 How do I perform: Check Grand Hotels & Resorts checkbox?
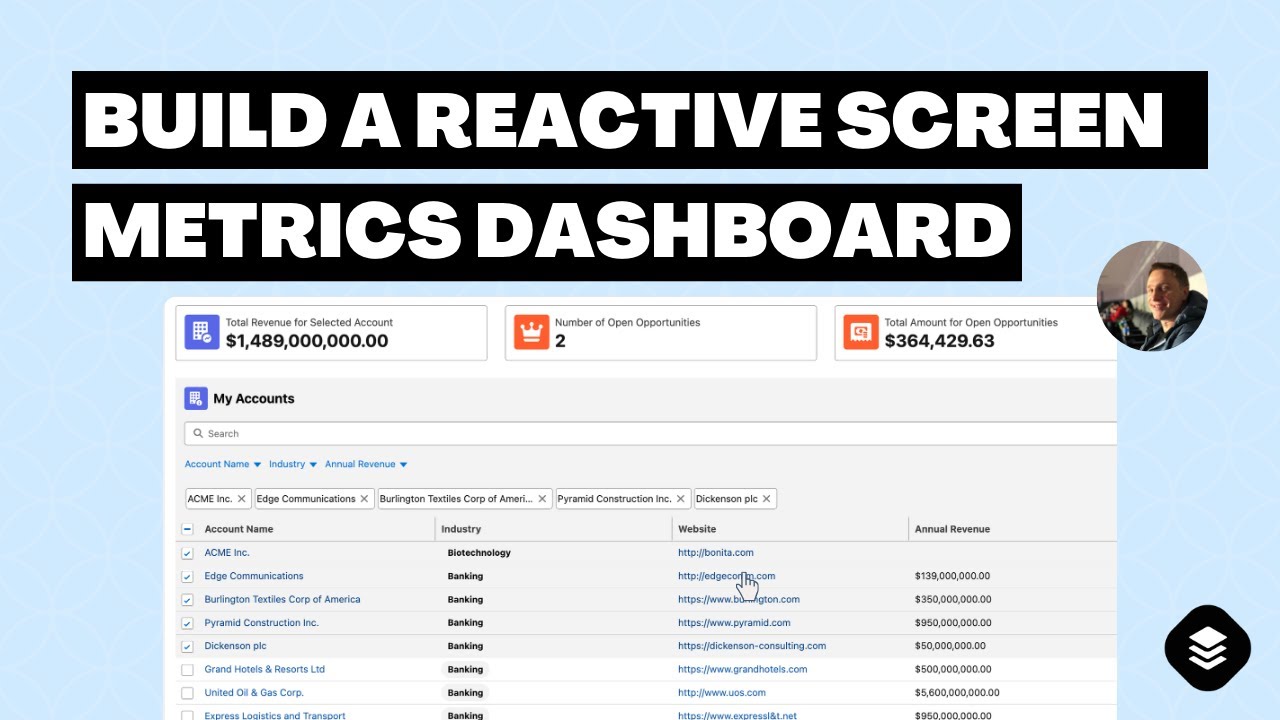click(x=187, y=670)
